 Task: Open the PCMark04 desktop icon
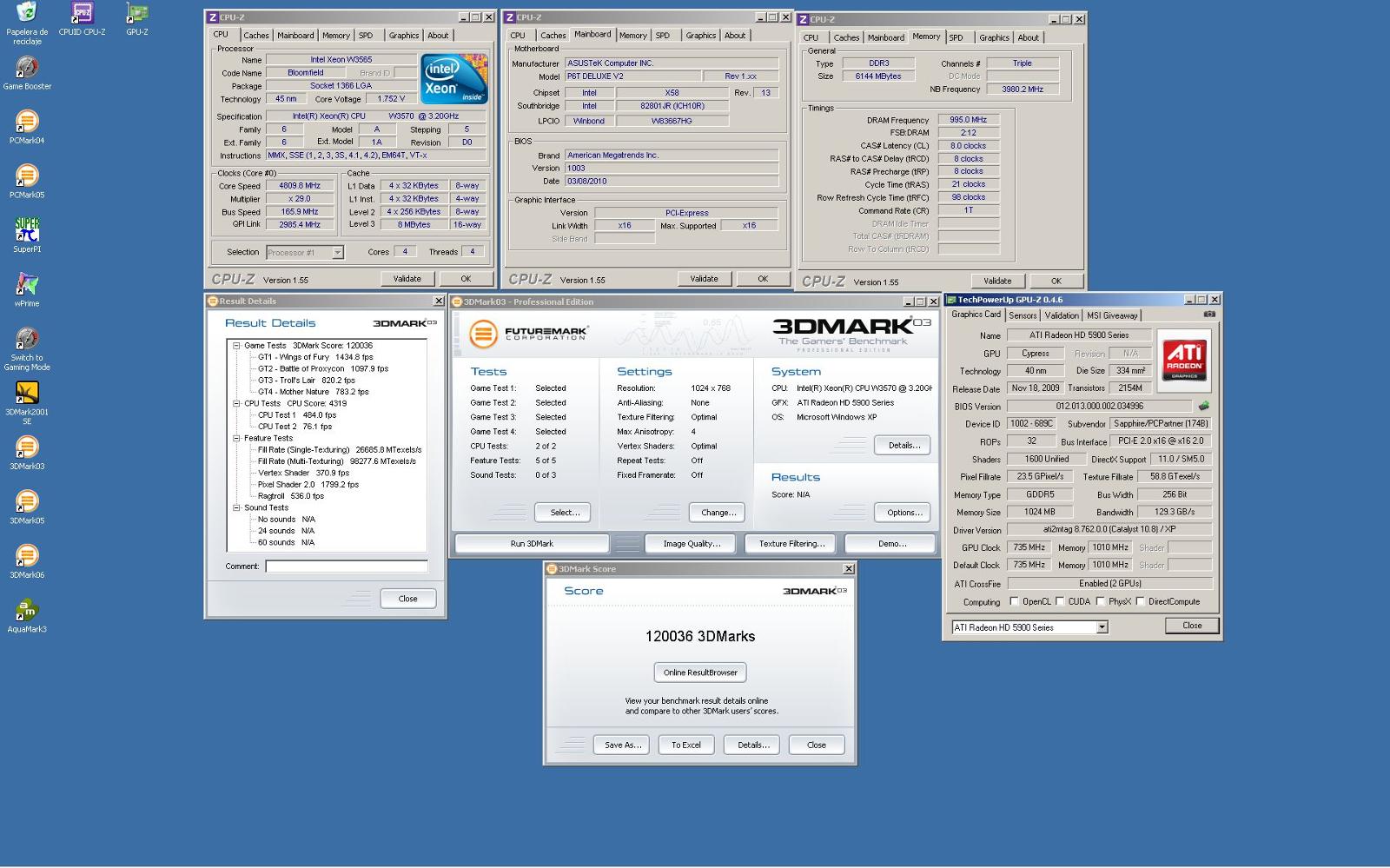pos(27,128)
